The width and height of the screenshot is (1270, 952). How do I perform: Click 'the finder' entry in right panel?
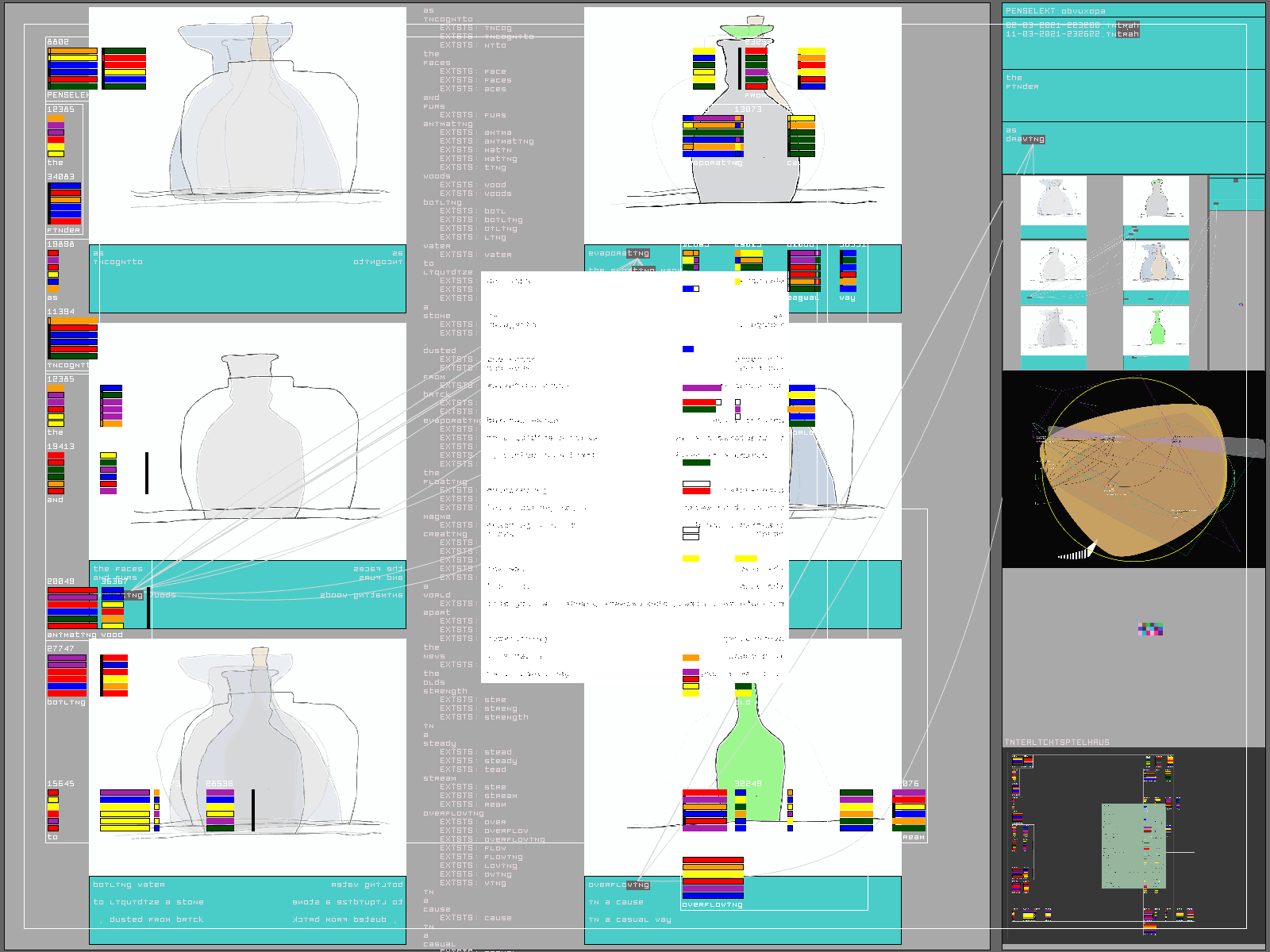point(1022,82)
